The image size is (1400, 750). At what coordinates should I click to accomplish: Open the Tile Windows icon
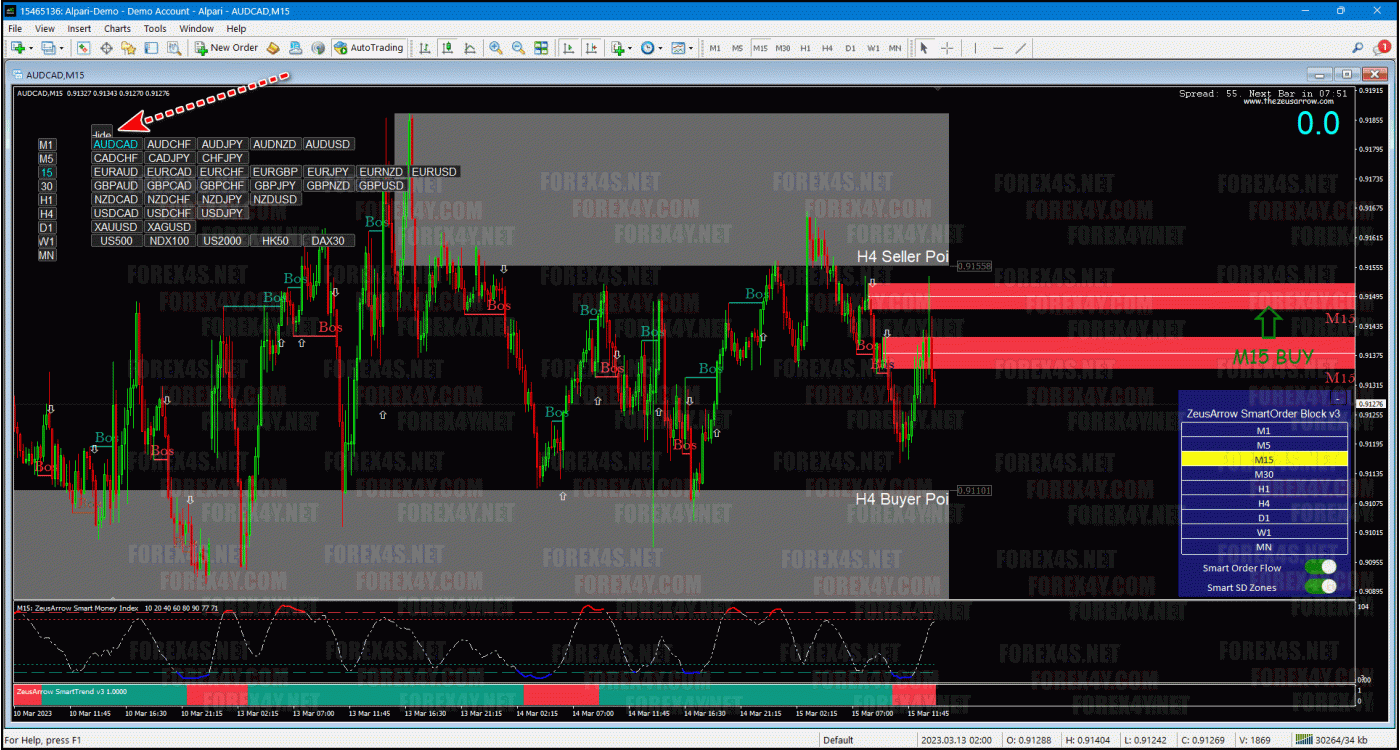541,48
